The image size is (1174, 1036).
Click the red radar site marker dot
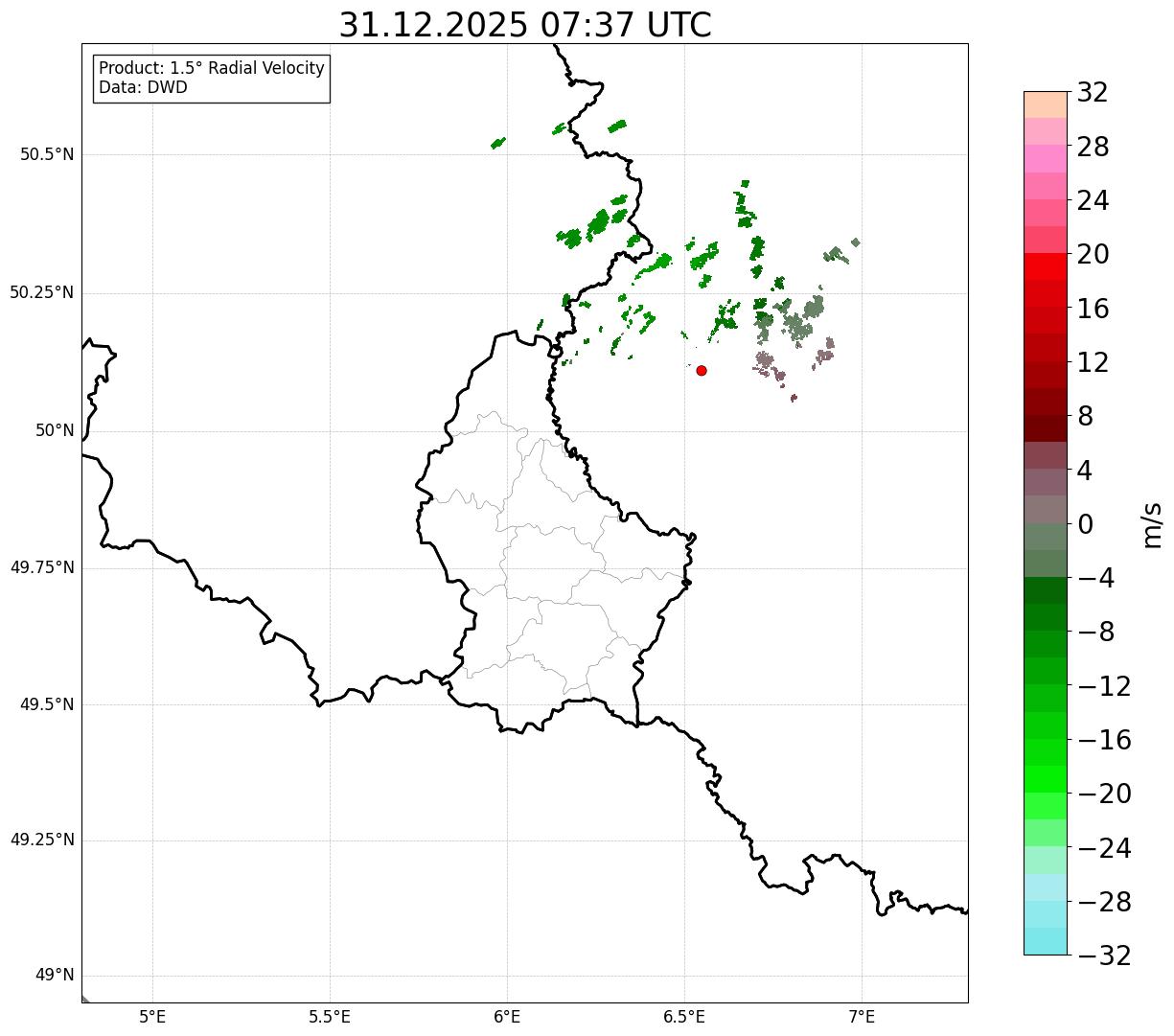click(x=702, y=371)
